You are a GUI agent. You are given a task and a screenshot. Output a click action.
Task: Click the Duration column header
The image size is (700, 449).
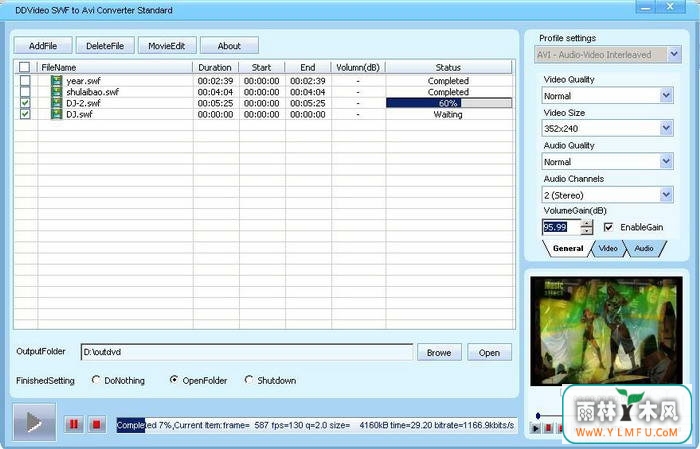[x=216, y=67]
